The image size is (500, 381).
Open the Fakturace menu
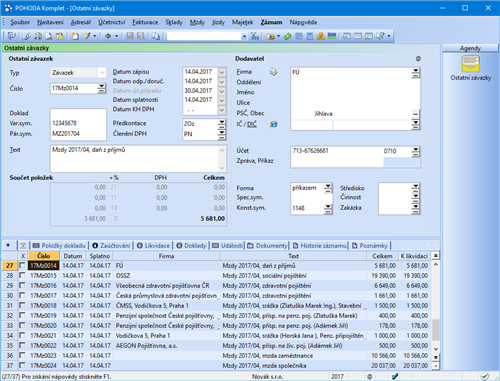[145, 22]
